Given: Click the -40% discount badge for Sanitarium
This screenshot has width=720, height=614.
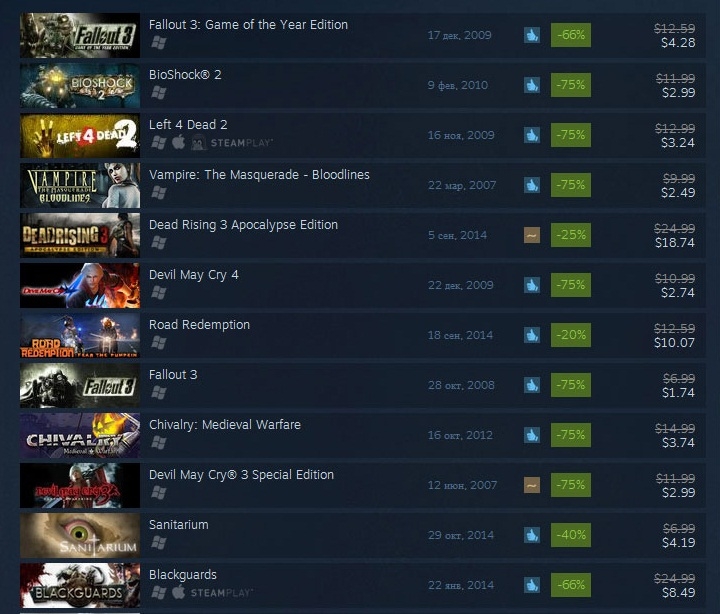Looking at the screenshot, I should tap(571, 535).
